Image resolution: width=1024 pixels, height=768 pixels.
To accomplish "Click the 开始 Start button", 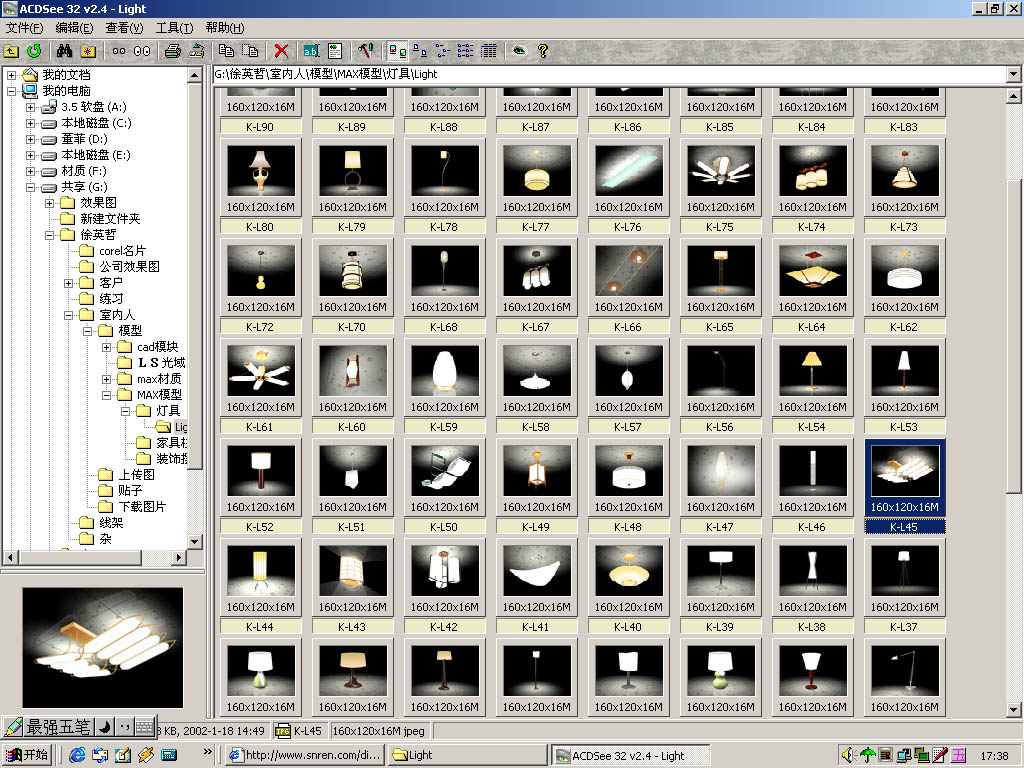I will pyautogui.click(x=27, y=755).
